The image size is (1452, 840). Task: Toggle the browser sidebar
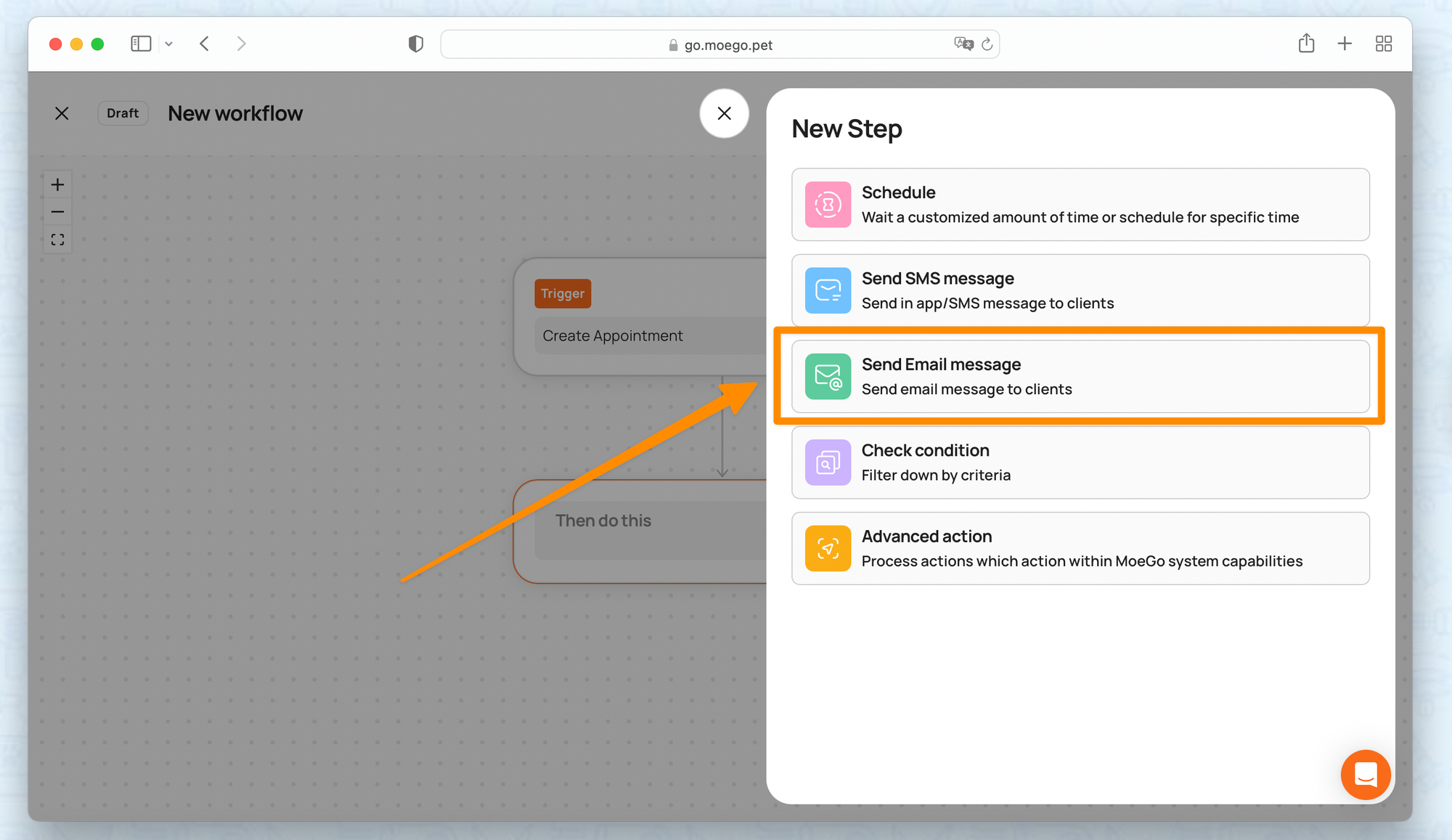(x=141, y=44)
